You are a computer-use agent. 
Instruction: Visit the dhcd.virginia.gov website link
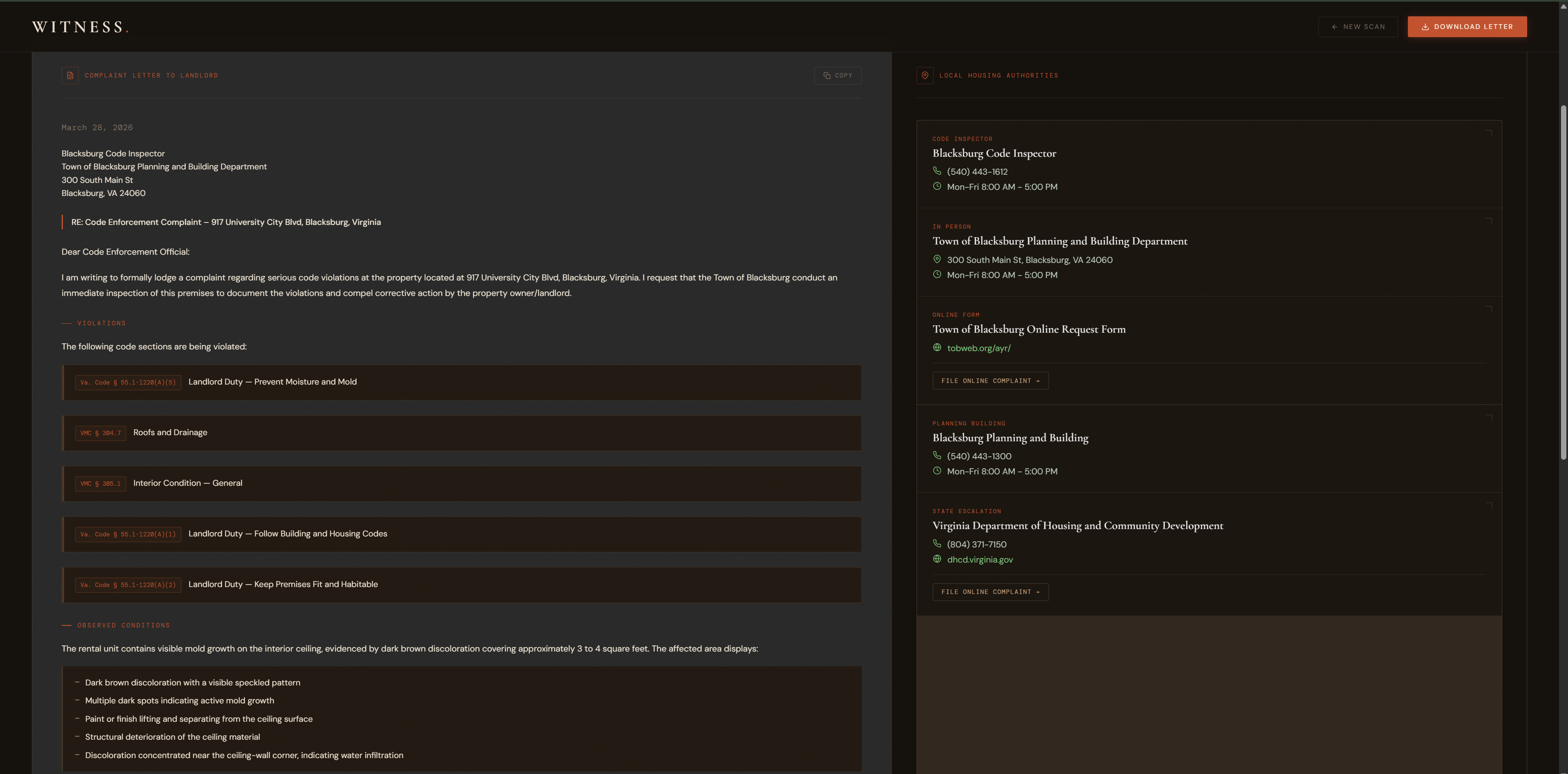(x=979, y=559)
